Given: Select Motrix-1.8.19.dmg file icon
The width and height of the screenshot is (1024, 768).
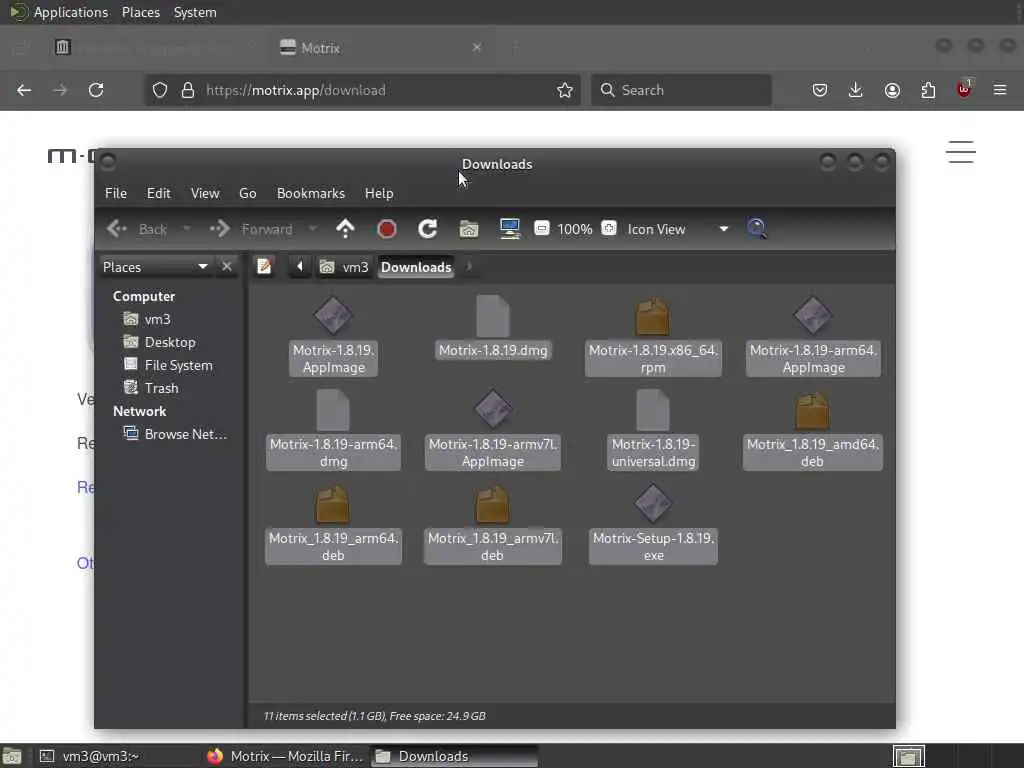Looking at the screenshot, I should (x=493, y=315).
